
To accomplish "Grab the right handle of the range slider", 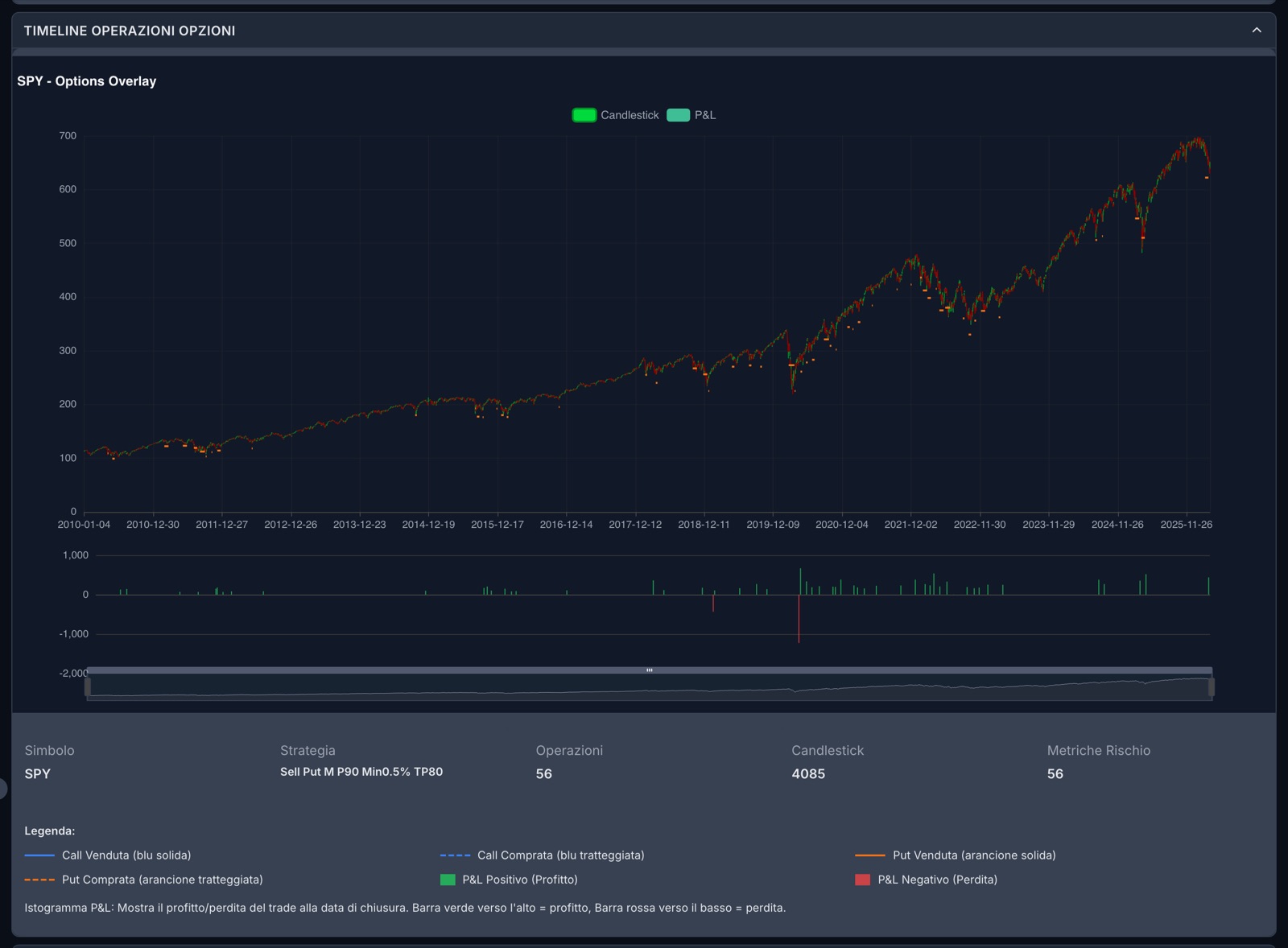I will [1212, 686].
